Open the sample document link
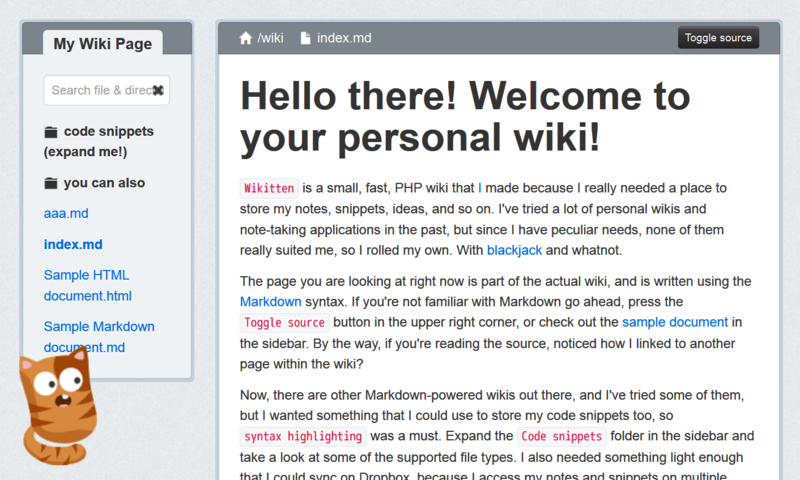Screen dimensions: 800x480 pos(674,322)
